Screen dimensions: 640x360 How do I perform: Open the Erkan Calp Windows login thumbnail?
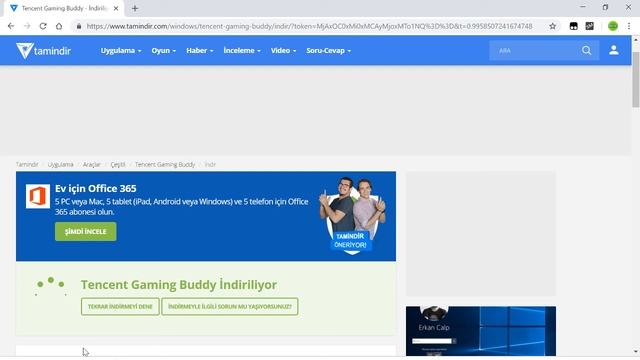tap(481, 331)
